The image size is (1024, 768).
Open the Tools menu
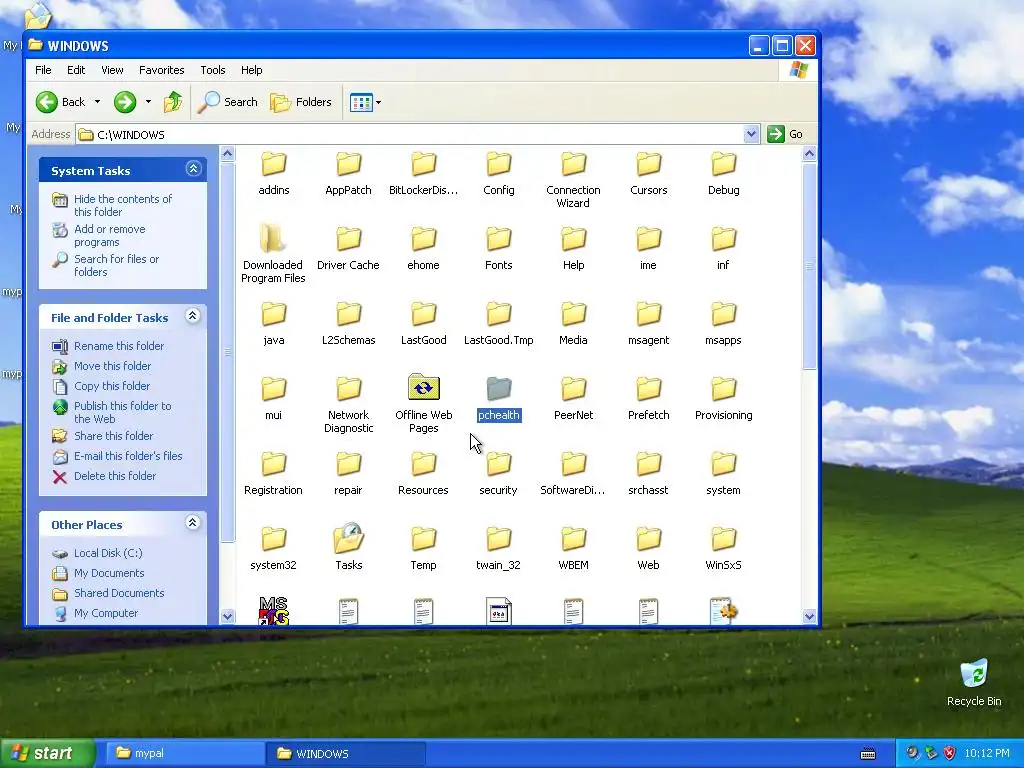coord(213,70)
